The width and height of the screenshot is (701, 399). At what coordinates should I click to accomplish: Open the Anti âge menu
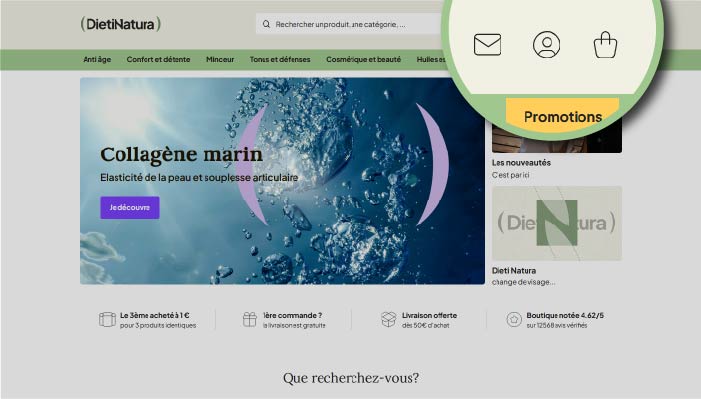click(x=97, y=59)
